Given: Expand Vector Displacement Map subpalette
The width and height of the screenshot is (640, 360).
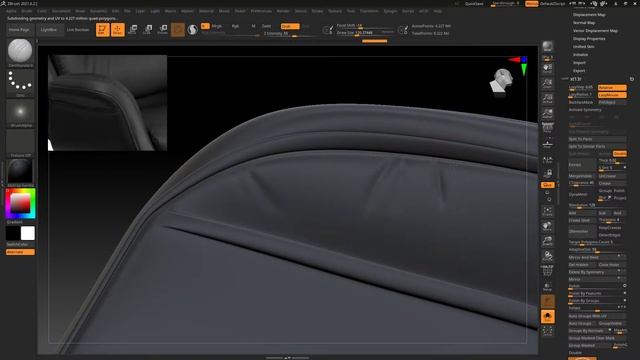Looking at the screenshot, I should tap(595, 31).
